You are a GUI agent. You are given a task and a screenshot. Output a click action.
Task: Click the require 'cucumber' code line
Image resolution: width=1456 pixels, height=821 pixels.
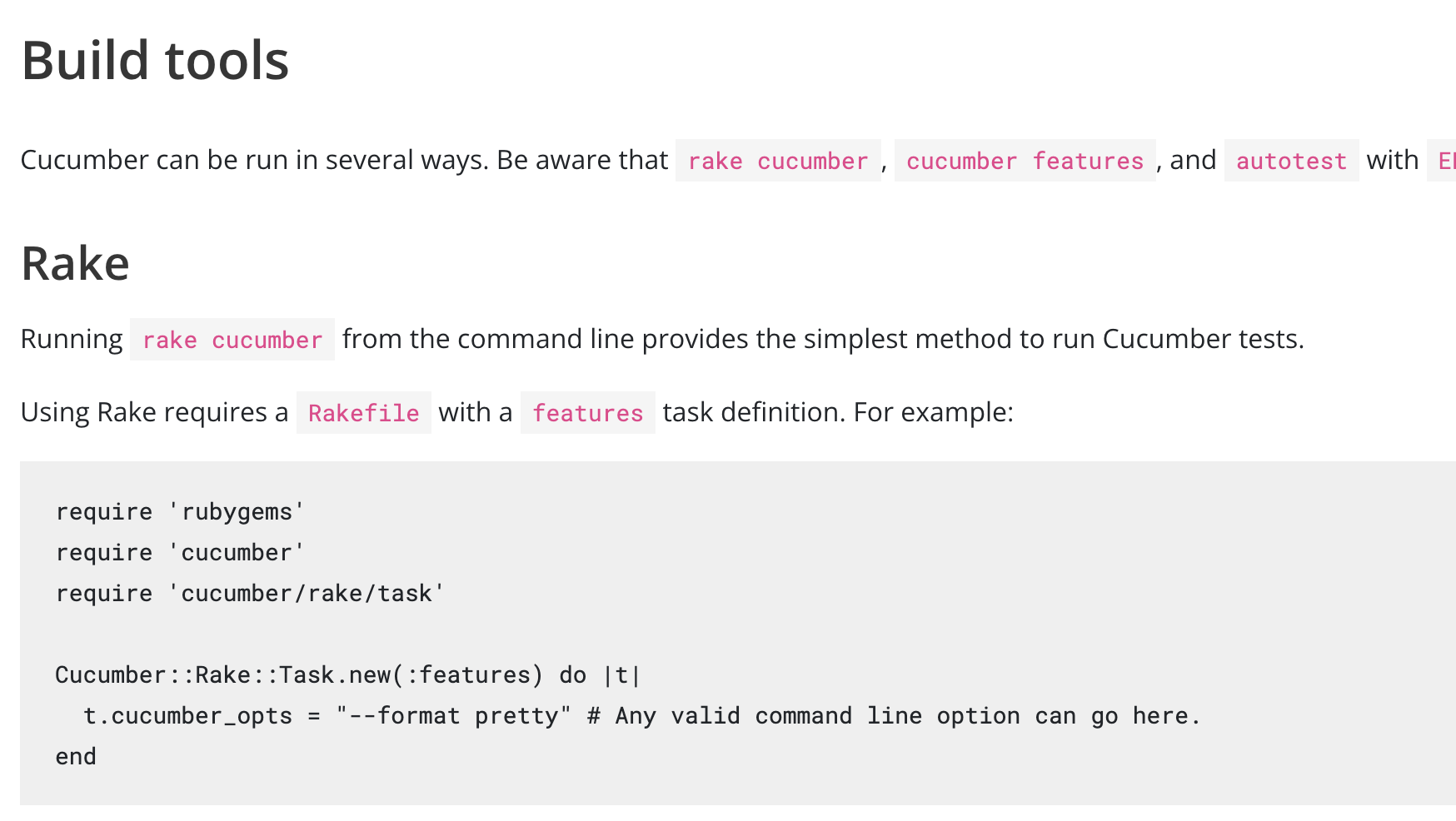[x=181, y=552]
